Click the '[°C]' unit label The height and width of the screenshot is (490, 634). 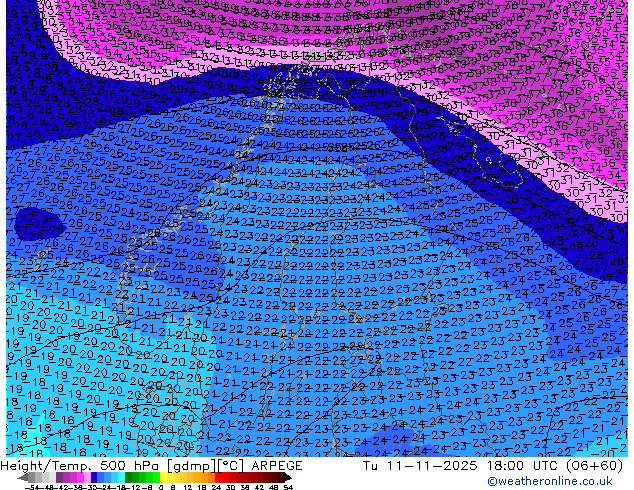click(x=231, y=466)
